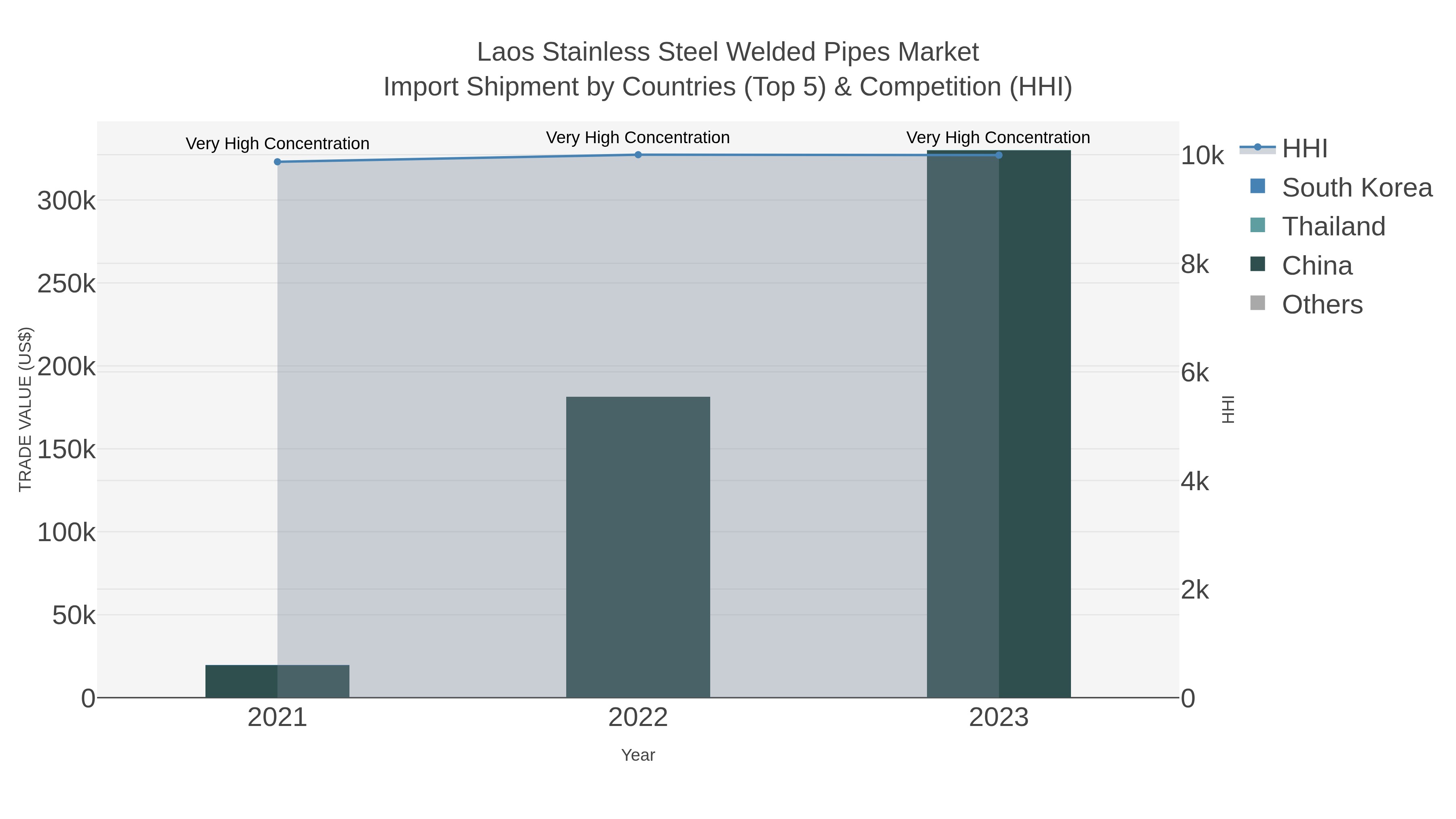
Task: Click the darker left-hand 2021 bar
Action: [241, 681]
